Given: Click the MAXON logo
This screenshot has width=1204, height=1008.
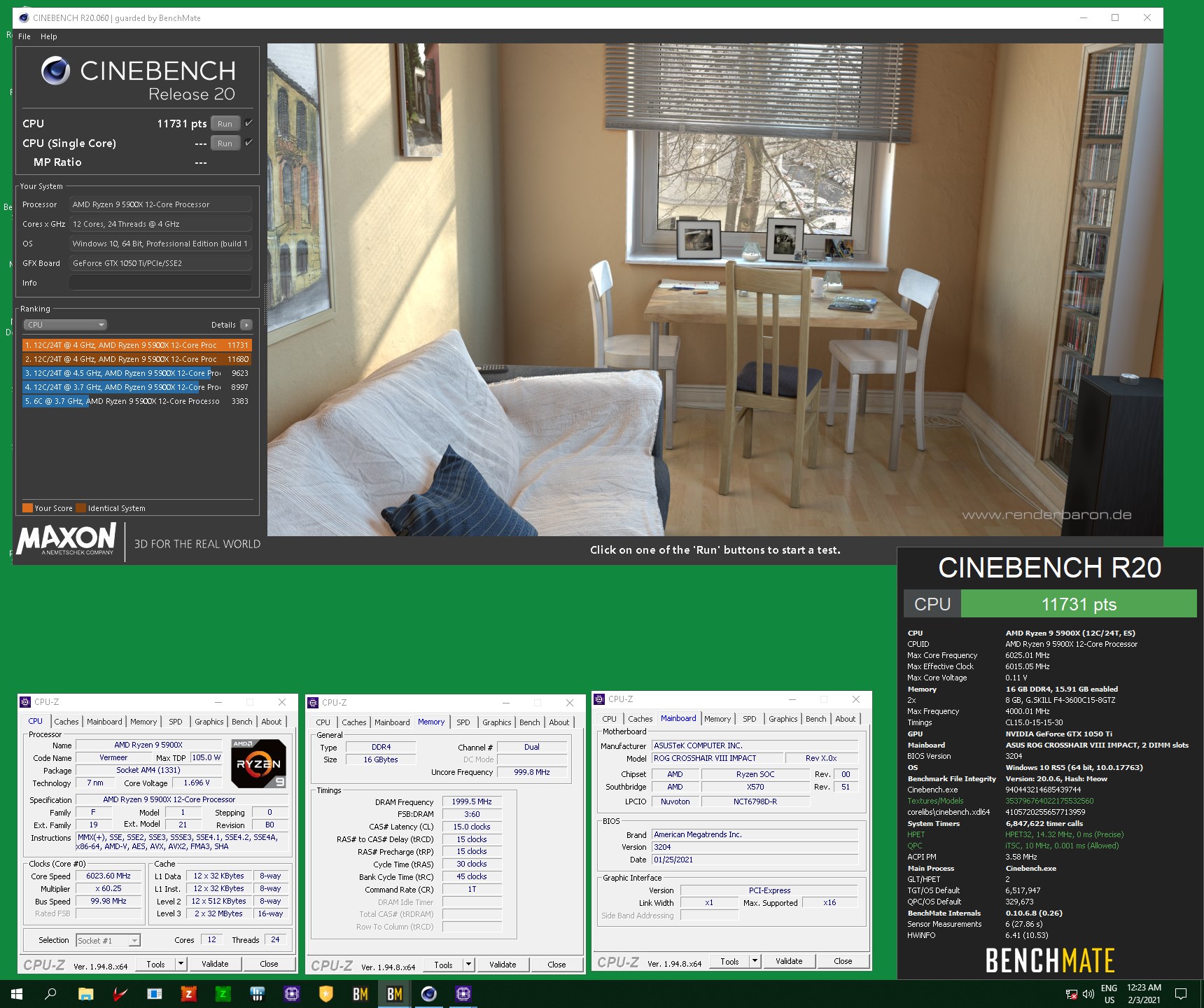Looking at the screenshot, I should 66,540.
